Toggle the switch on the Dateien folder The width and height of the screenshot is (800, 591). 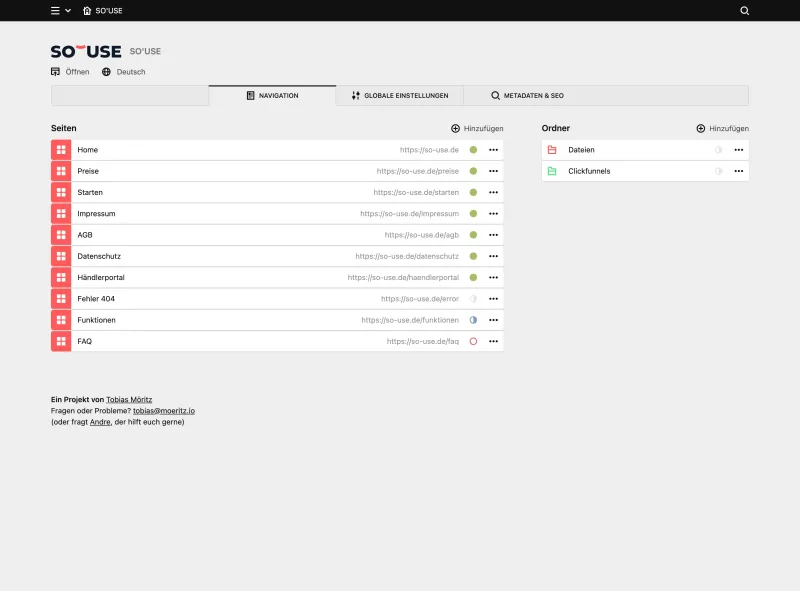coord(717,149)
